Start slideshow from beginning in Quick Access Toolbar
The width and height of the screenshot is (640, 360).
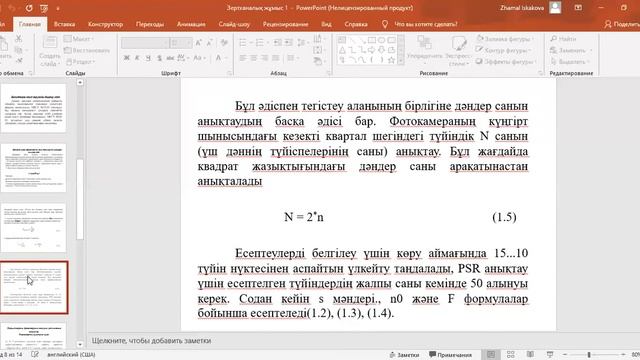(44, 8)
